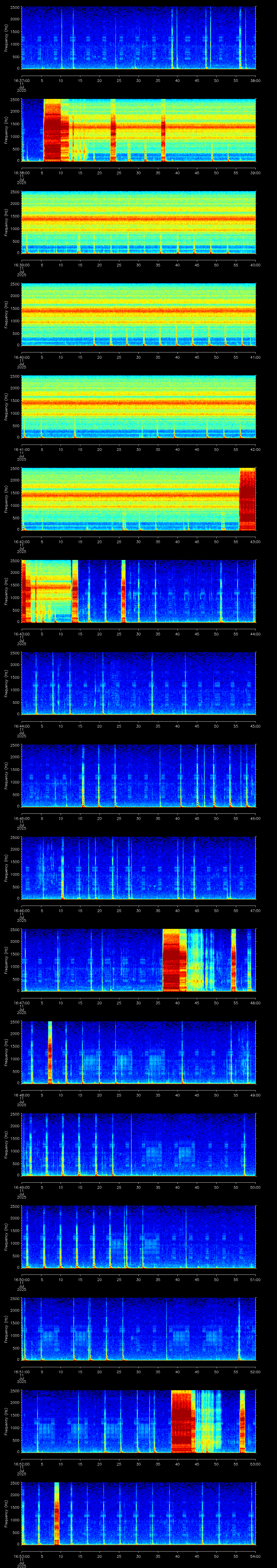Viewport: 277px width, 1568px height.
Task: Click the "16:43:00" start time label
Action: click(21, 634)
